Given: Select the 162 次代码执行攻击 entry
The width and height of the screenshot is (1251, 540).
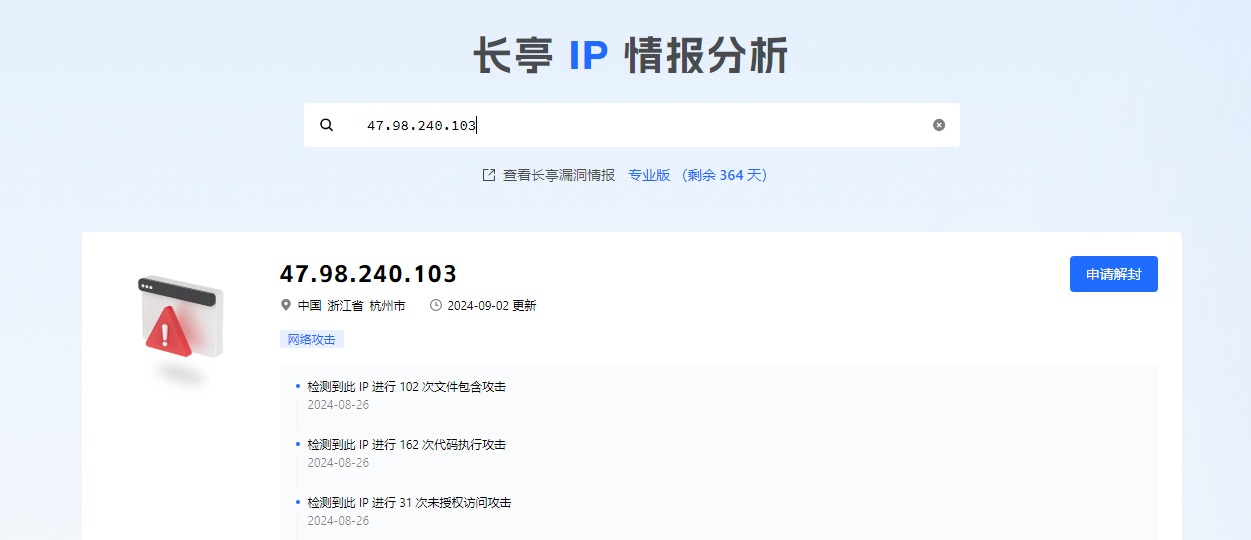Looking at the screenshot, I should (x=407, y=445).
